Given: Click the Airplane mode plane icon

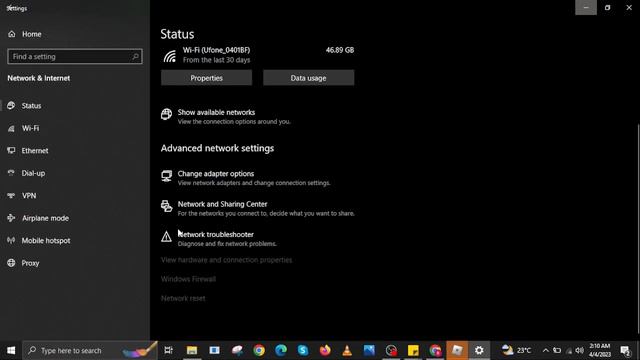Looking at the screenshot, I should pyautogui.click(x=11, y=218).
